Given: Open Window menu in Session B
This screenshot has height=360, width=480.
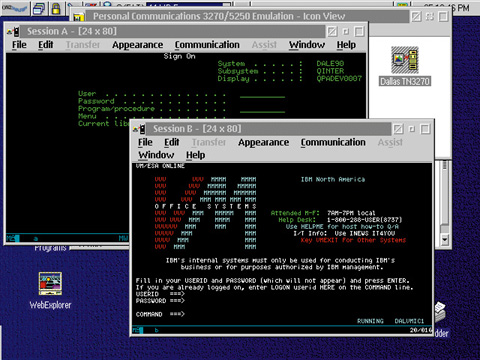Looking at the screenshot, I should click(x=156, y=155).
